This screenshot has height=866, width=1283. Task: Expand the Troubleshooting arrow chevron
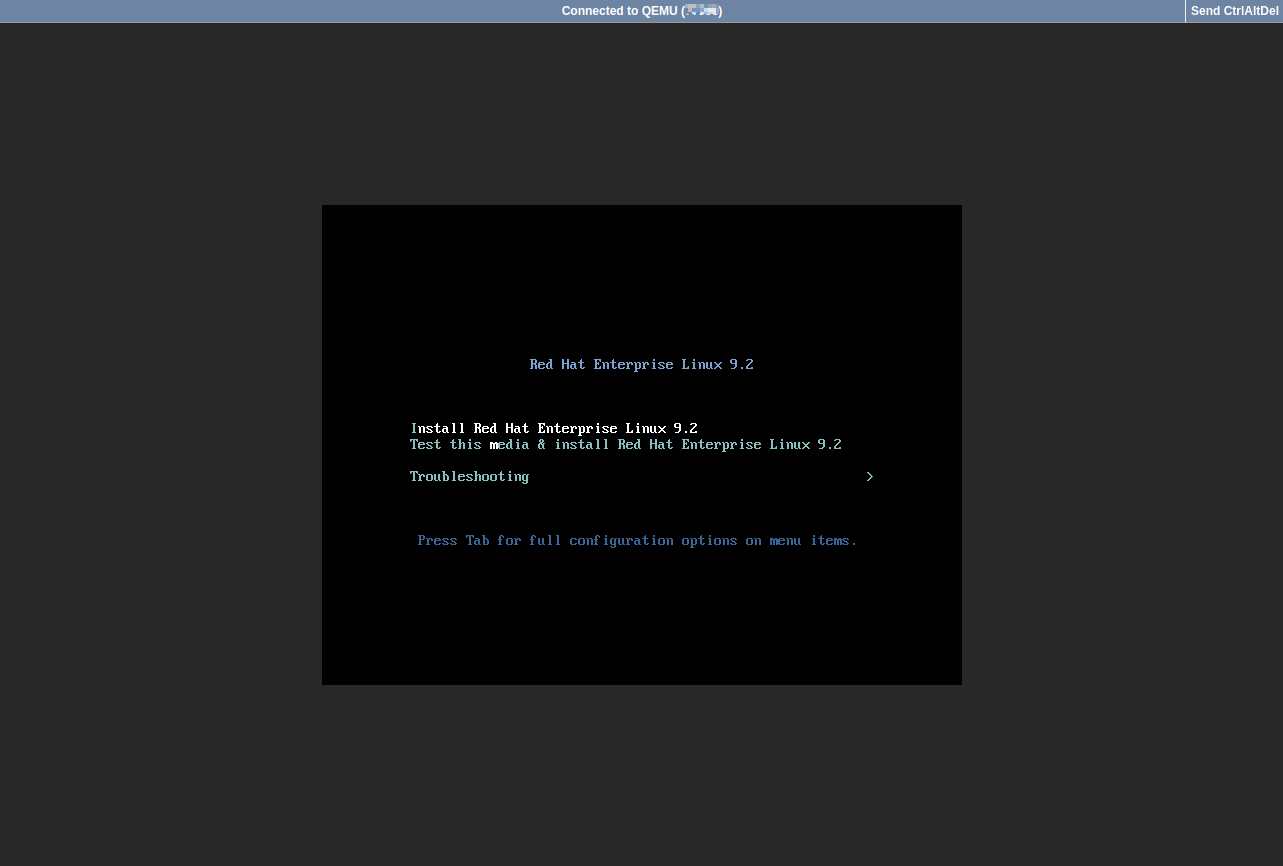tap(869, 477)
